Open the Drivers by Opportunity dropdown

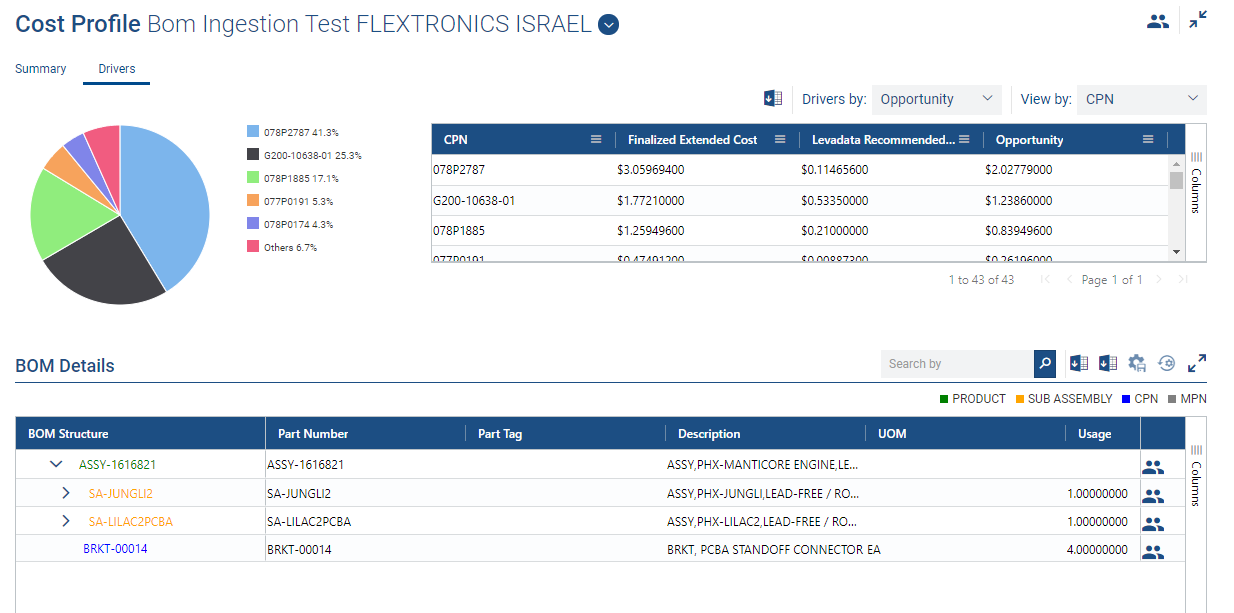pos(936,99)
